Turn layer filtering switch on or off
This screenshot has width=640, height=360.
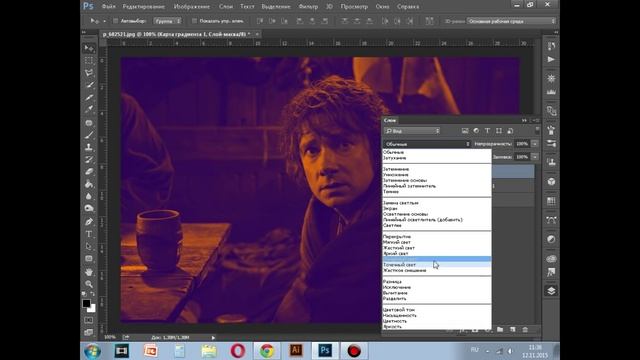point(537,131)
